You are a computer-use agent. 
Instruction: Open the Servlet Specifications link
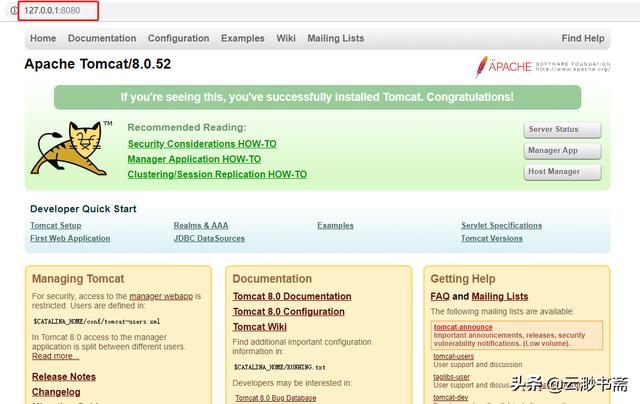[502, 225]
